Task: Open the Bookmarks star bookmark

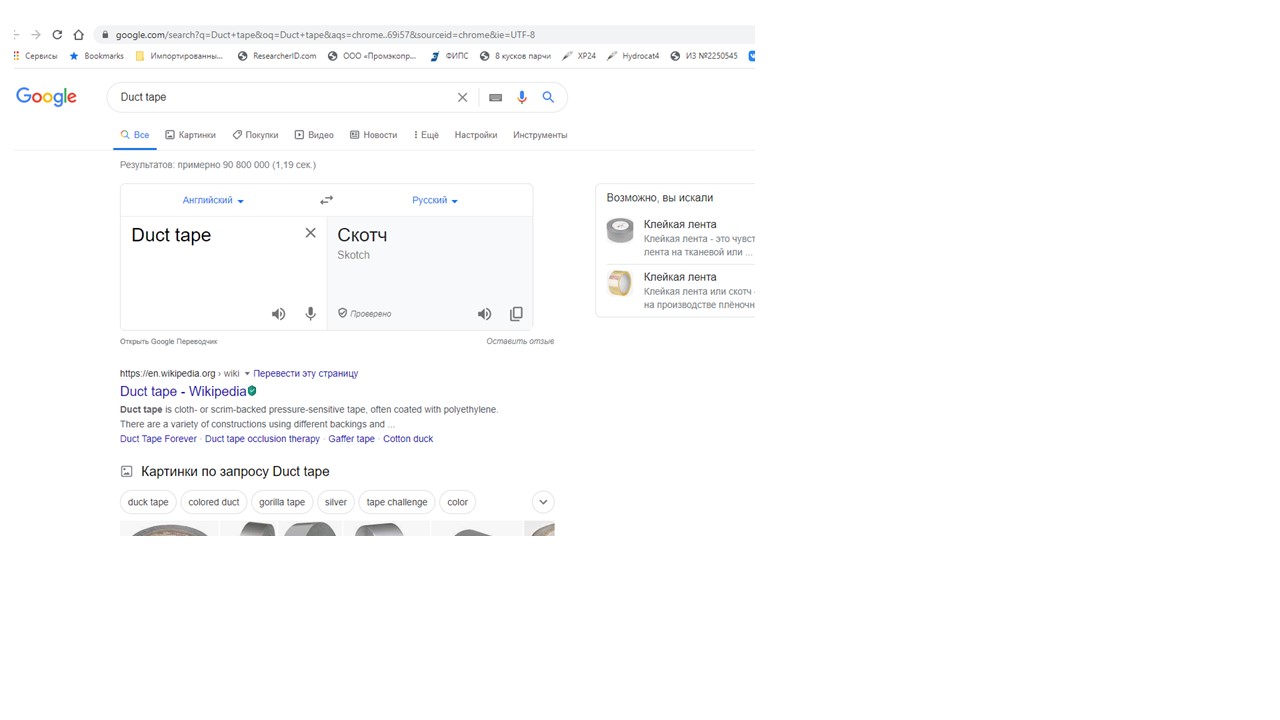Action: click(x=97, y=56)
